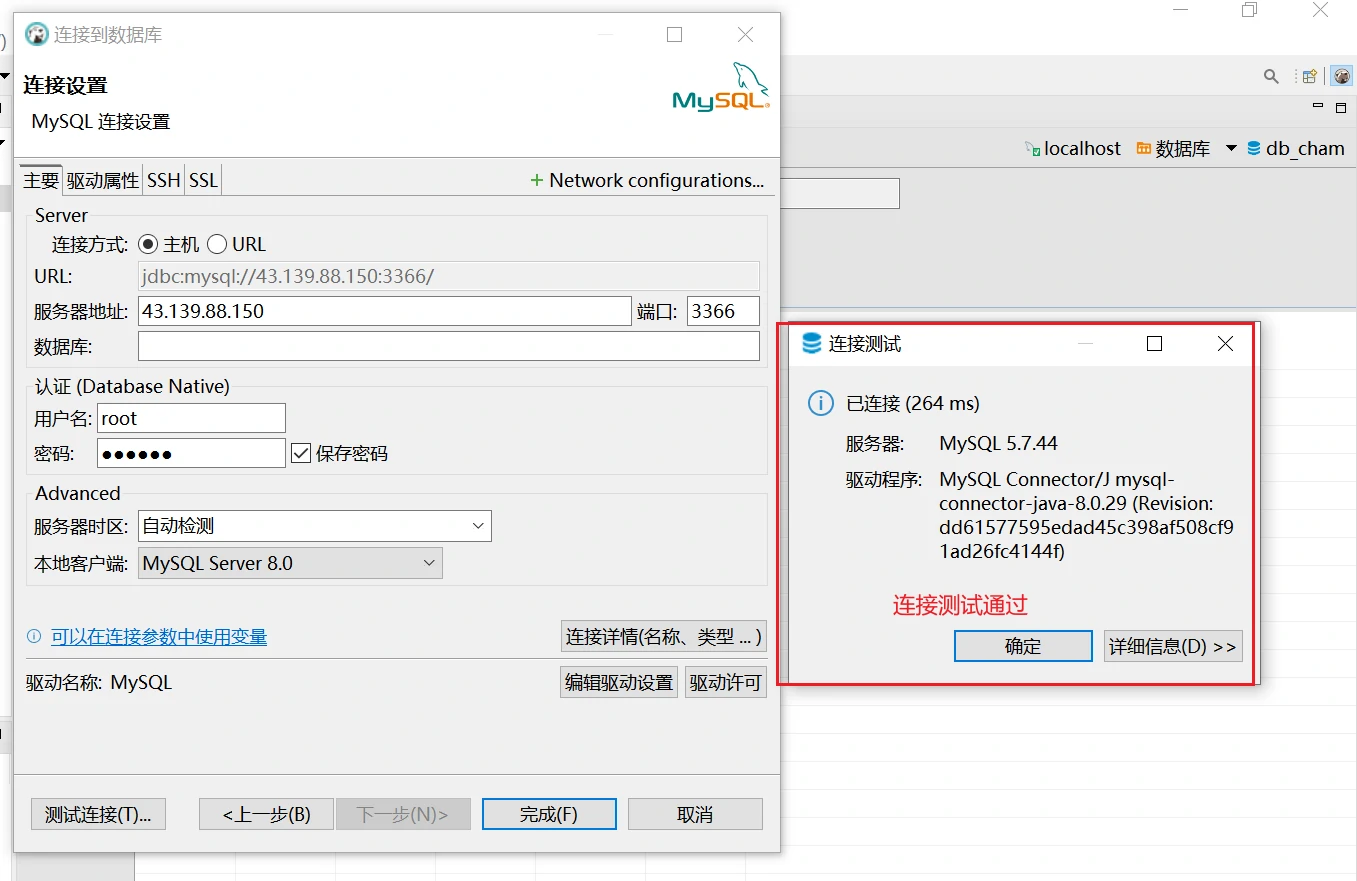This screenshot has width=1357, height=881.
Task: Go back with <上一步(B) button
Action: pos(266,814)
